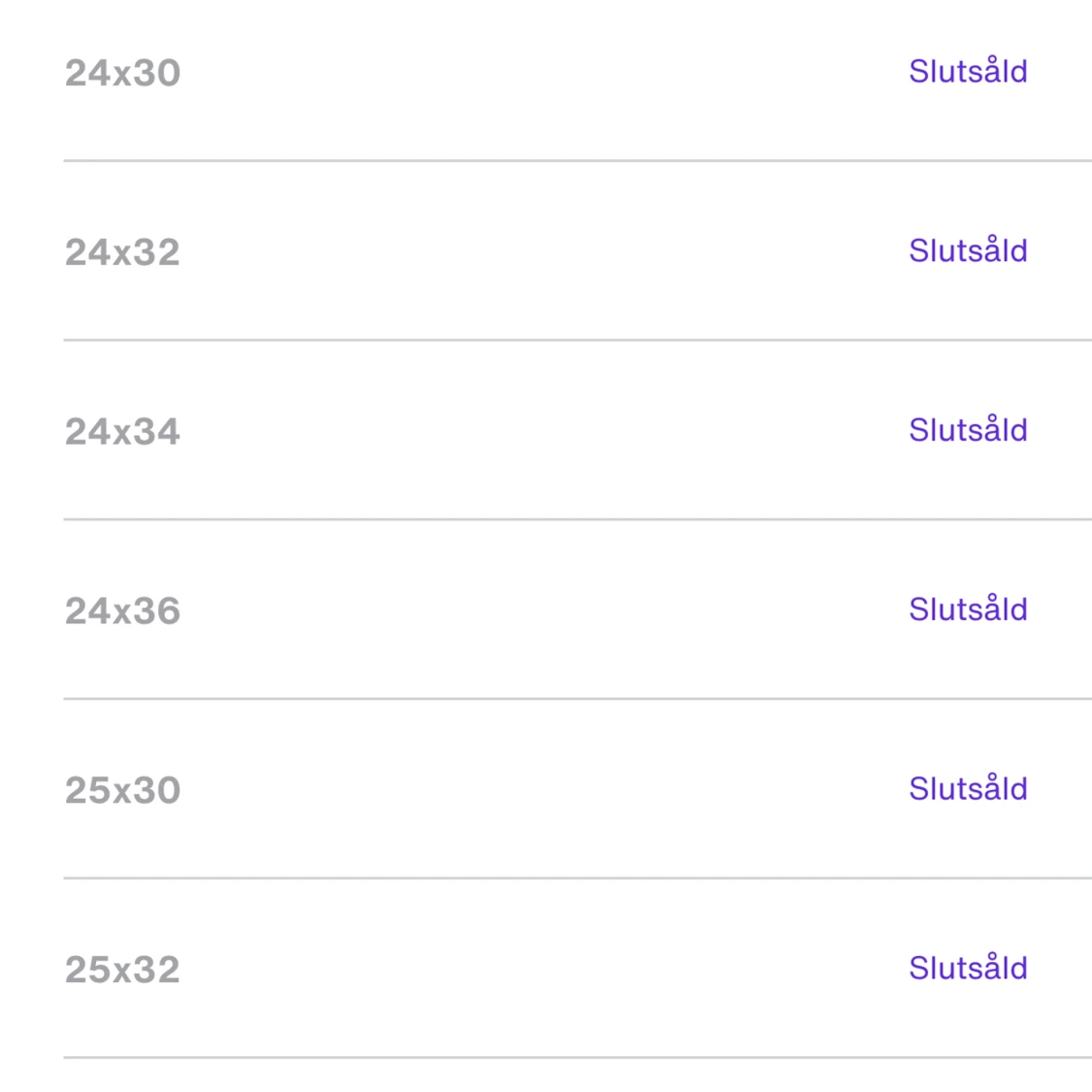Viewport: 1092px width, 1092px height.
Task: Click the Slutsåld link for size 24x30
Action: coord(967,72)
